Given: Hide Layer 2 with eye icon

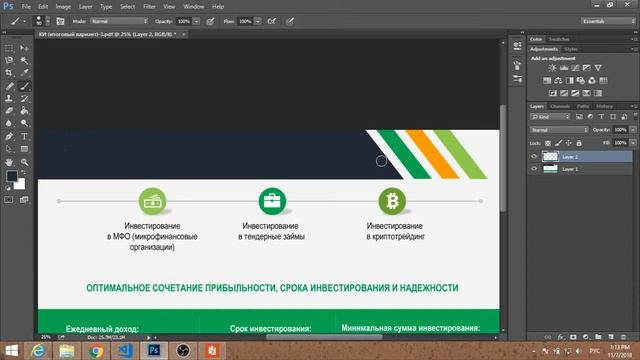Looking at the screenshot, I should tap(534, 157).
